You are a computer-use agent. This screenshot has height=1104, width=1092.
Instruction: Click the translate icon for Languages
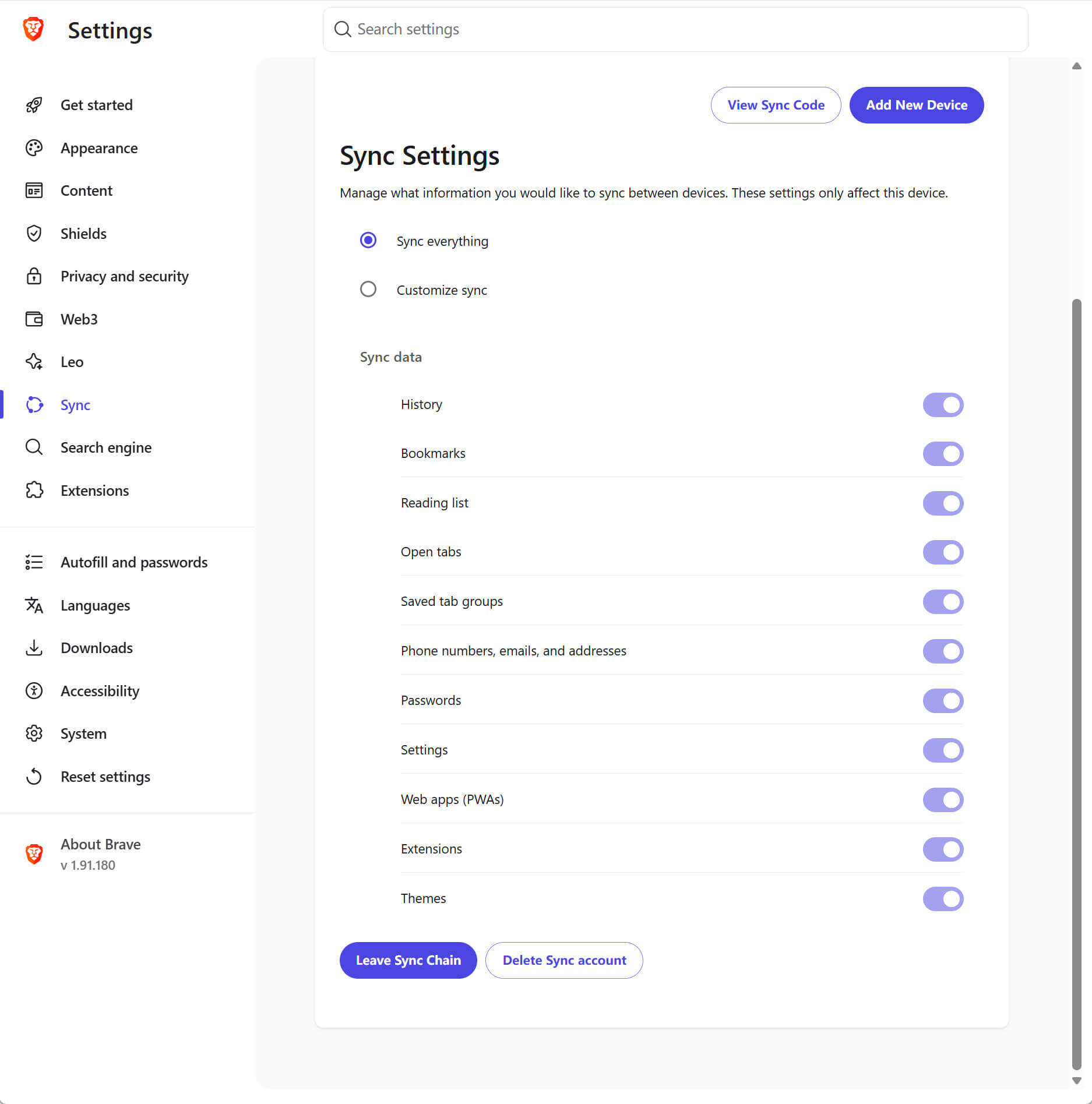(34, 605)
